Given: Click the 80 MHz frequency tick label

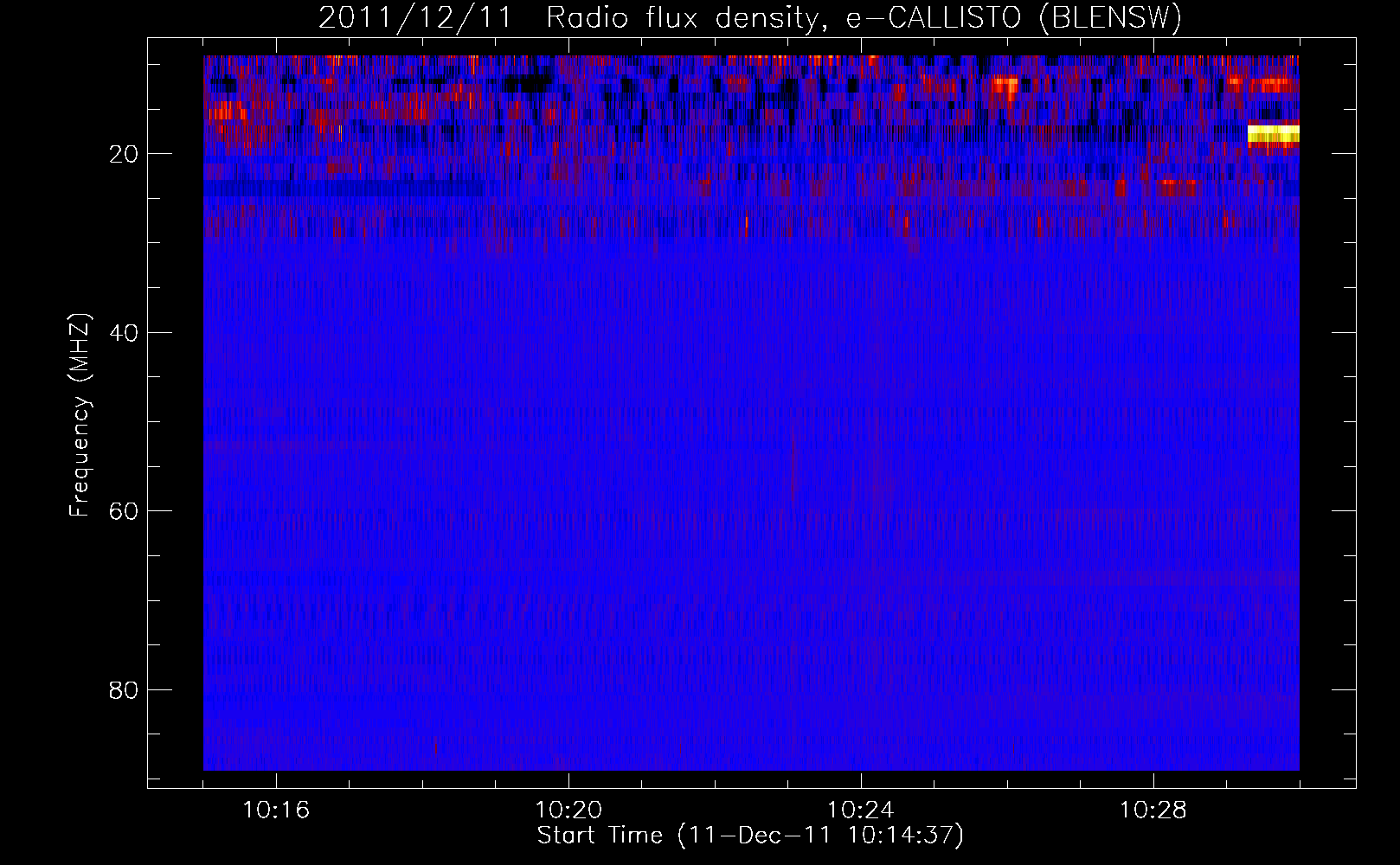Looking at the screenshot, I should (125, 690).
